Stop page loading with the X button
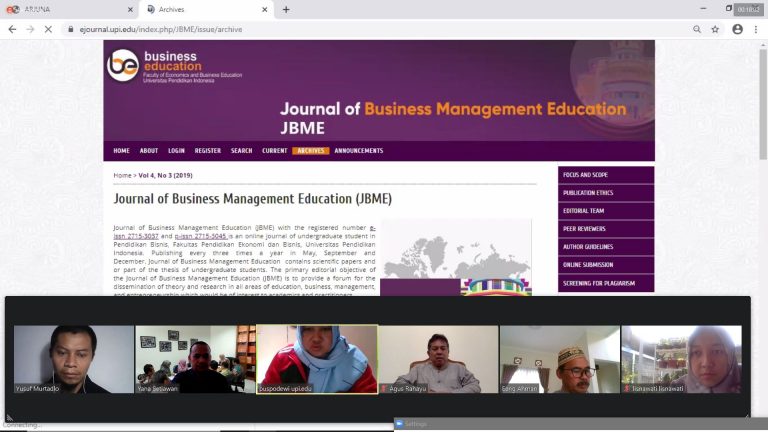This screenshot has height=432, width=768. pyautogui.click(x=48, y=29)
